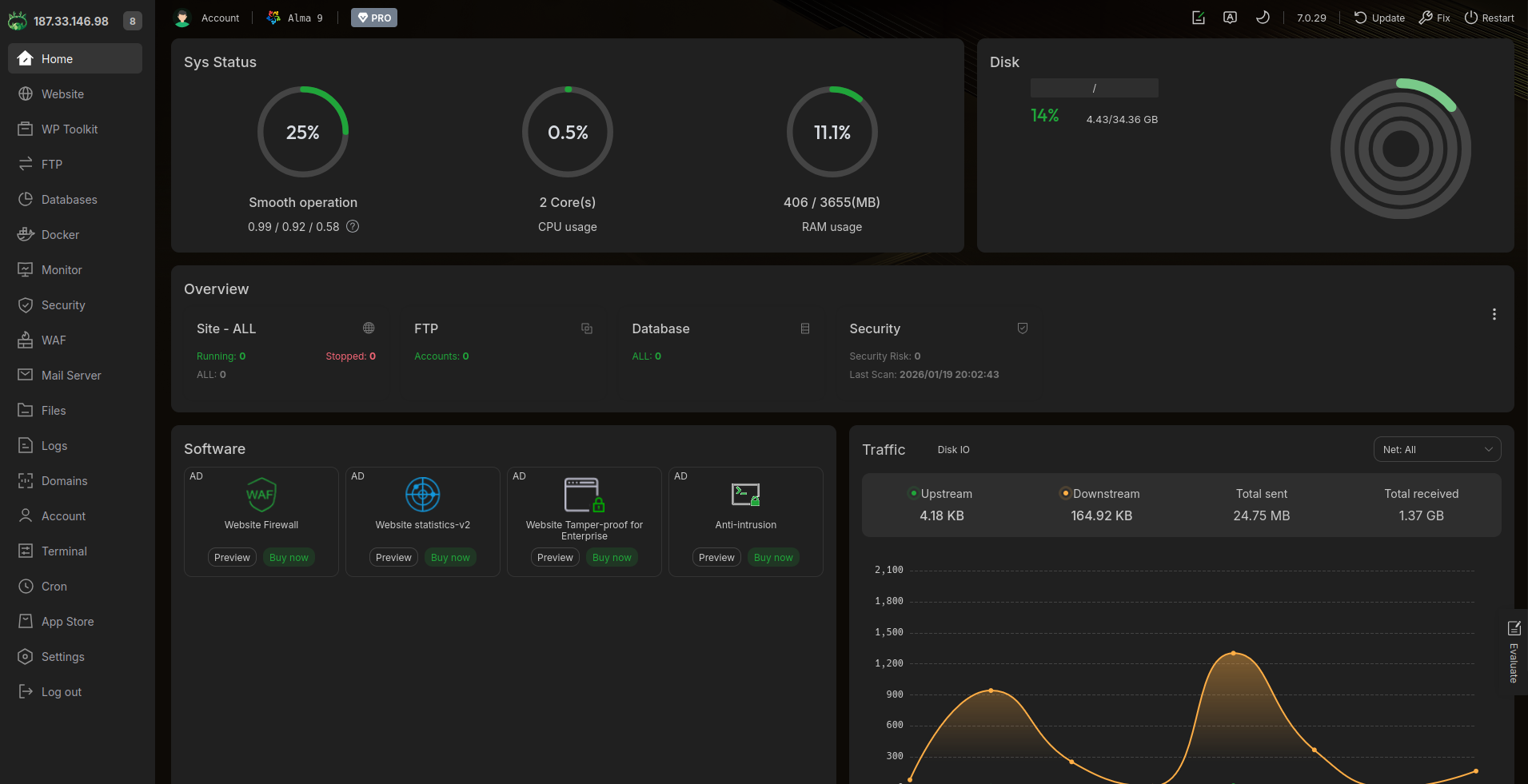Click the Database card icon
Viewport: 1528px width, 784px height.
(805, 328)
